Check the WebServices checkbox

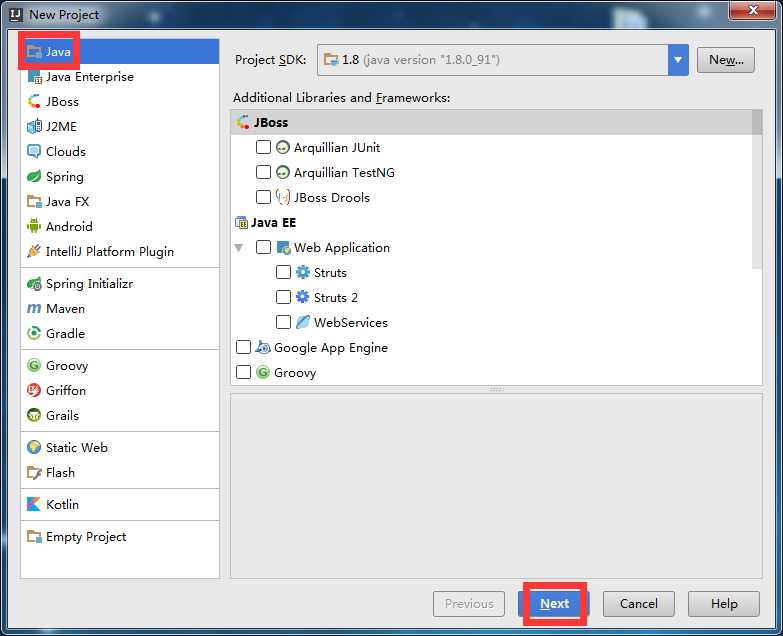tap(283, 322)
